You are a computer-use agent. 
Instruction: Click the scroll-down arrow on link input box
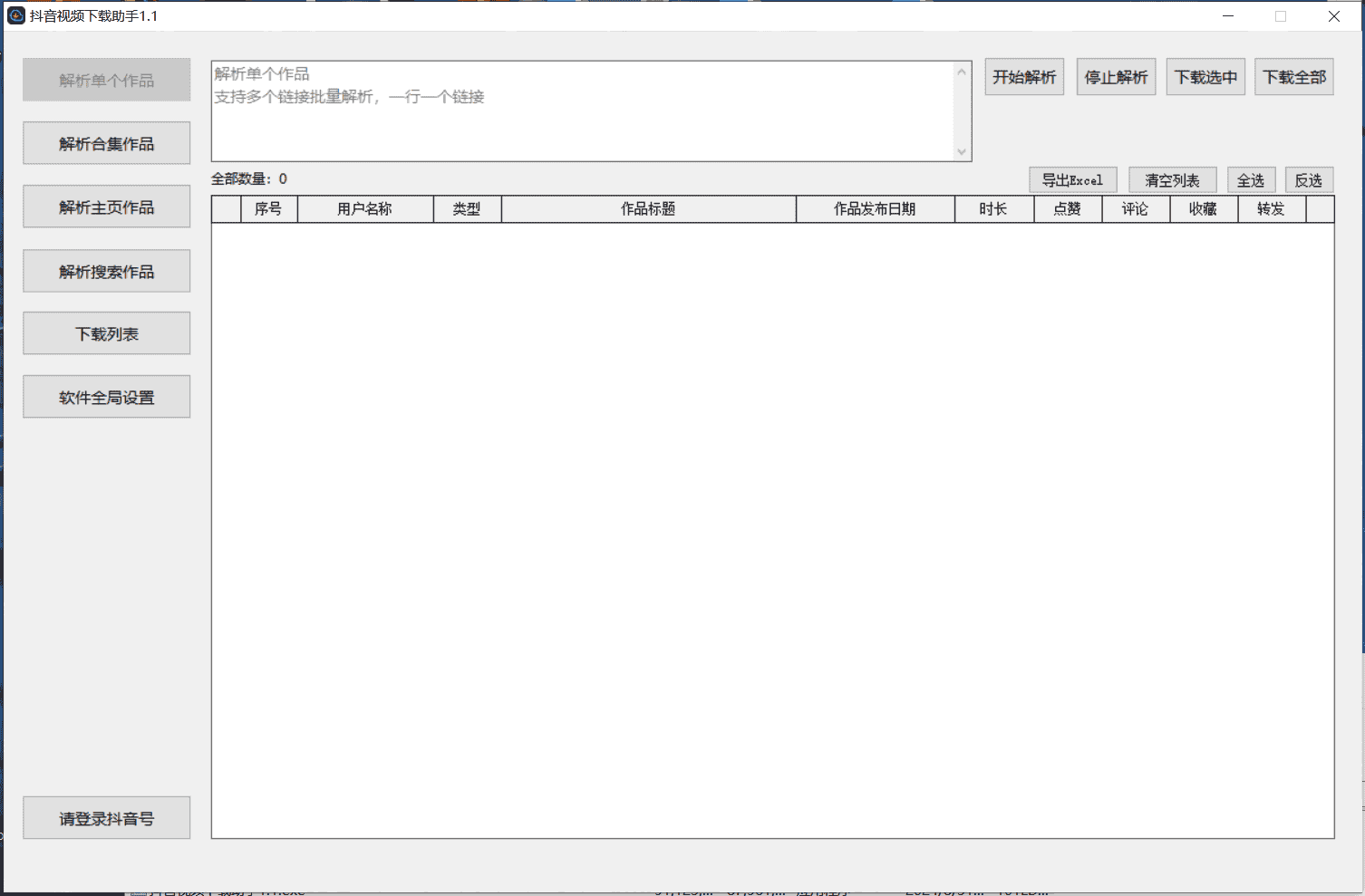click(962, 151)
